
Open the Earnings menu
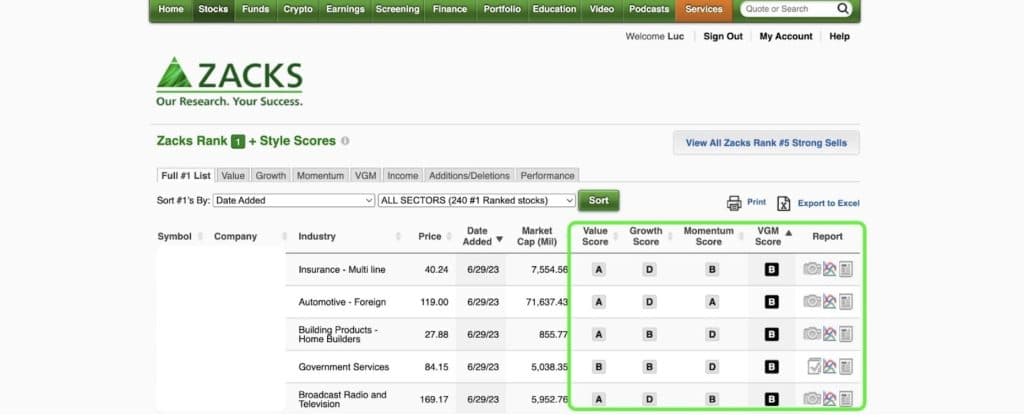pyautogui.click(x=345, y=10)
